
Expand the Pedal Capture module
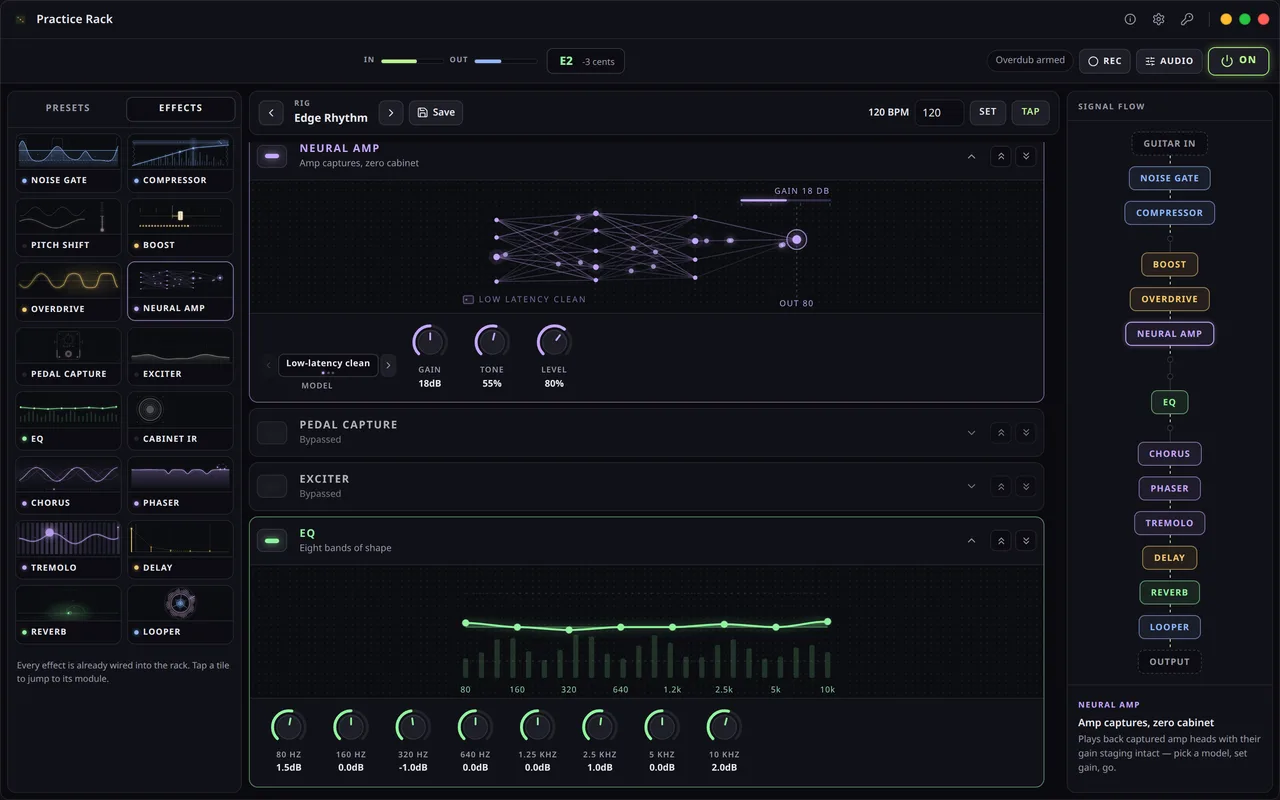pyautogui.click(x=971, y=433)
